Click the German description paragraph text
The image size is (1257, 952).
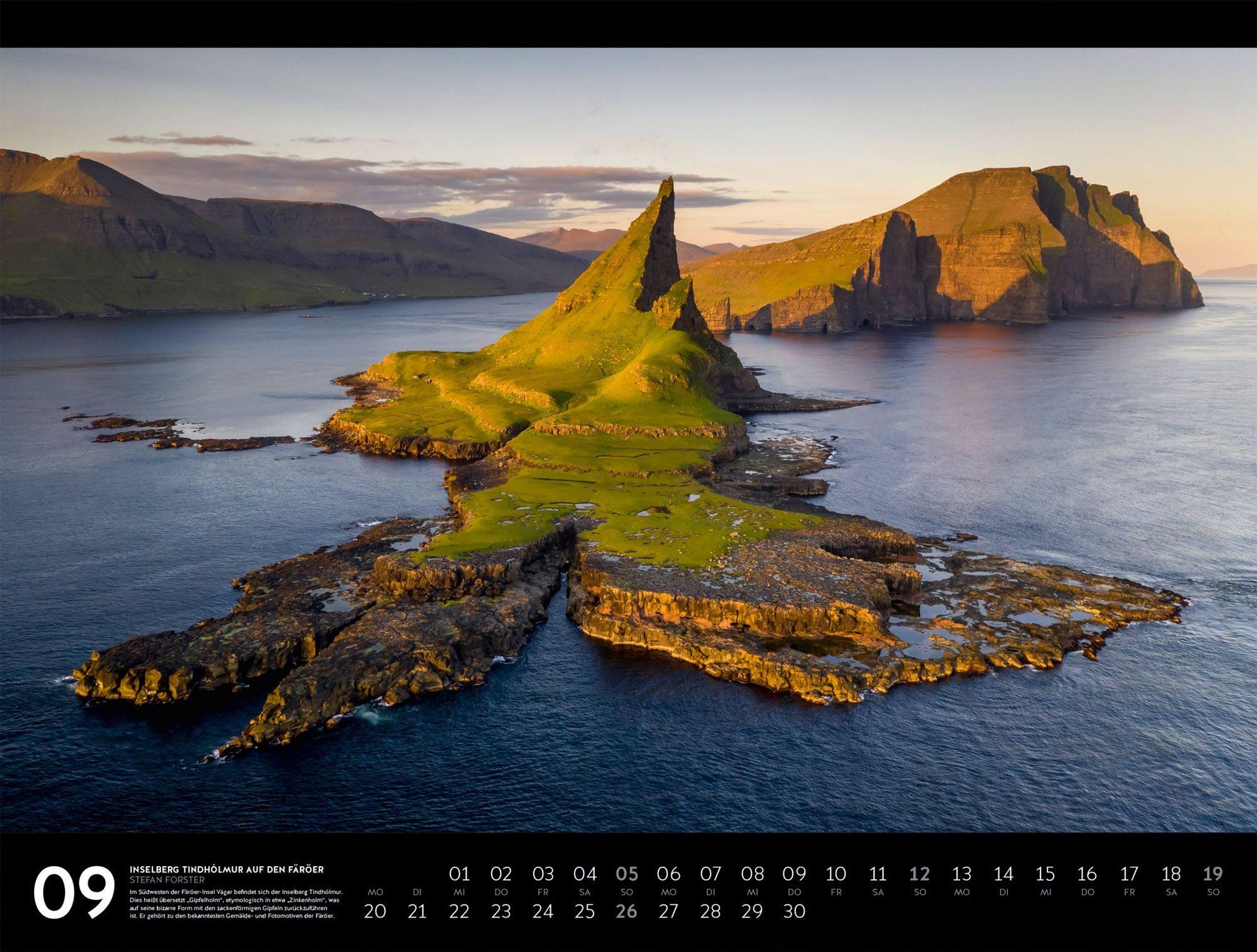[235, 904]
